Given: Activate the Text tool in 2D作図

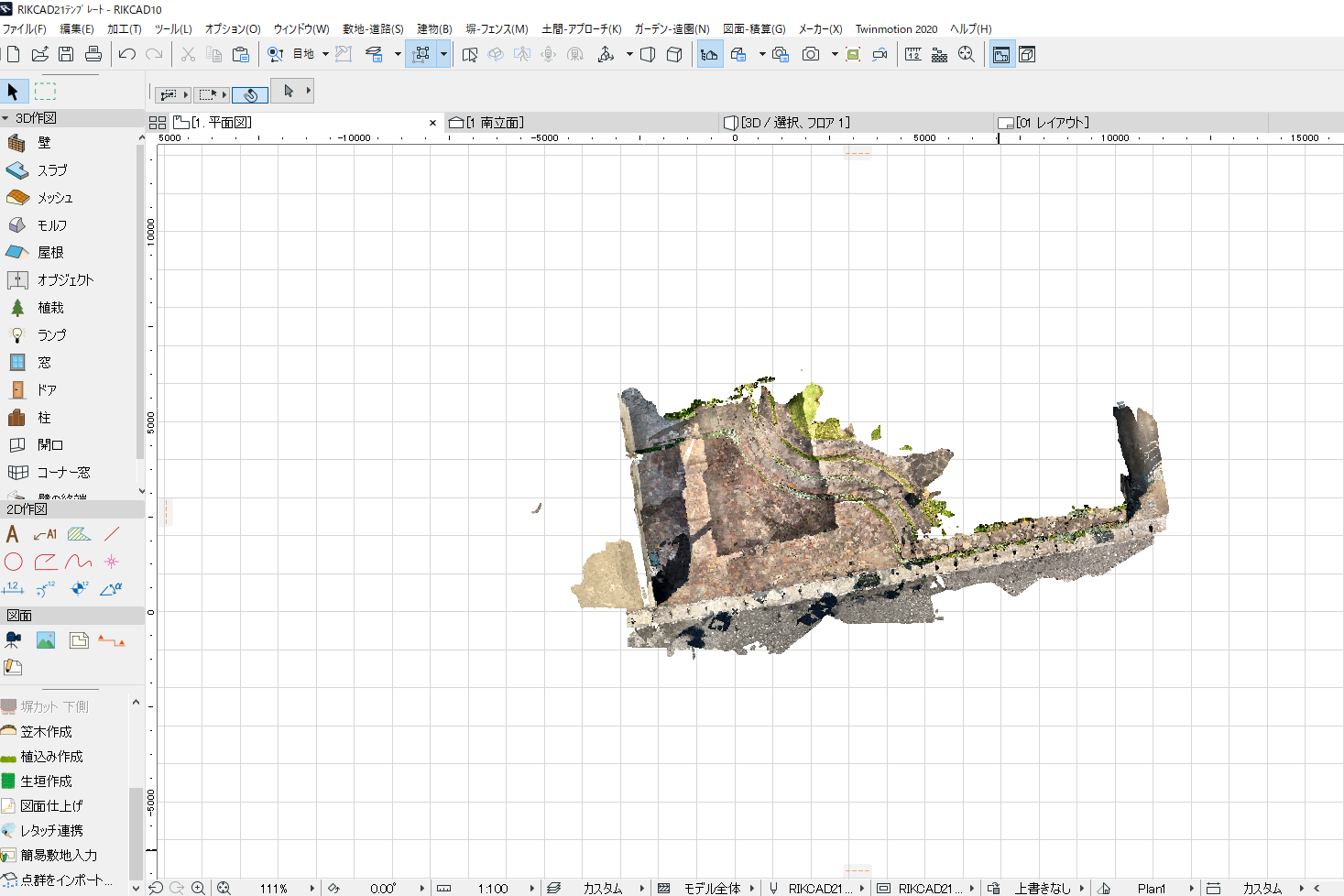Looking at the screenshot, I should coord(13,534).
